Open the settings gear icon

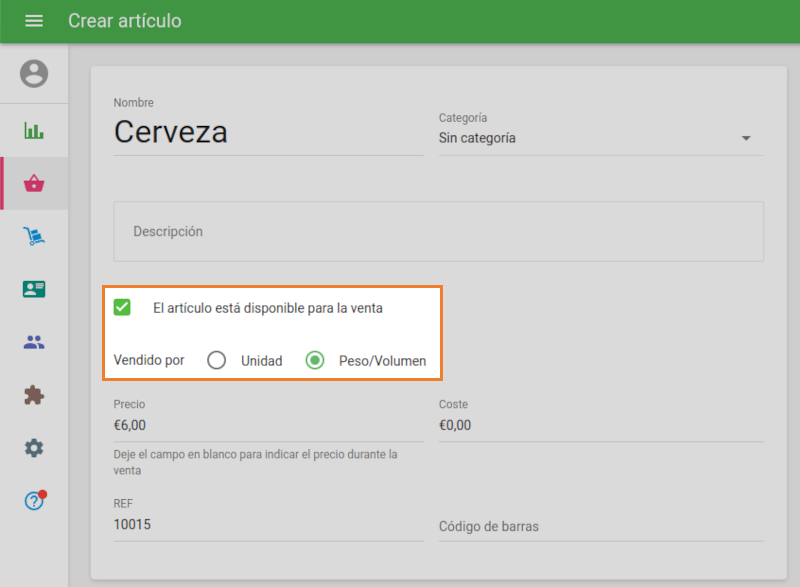pyautogui.click(x=34, y=448)
